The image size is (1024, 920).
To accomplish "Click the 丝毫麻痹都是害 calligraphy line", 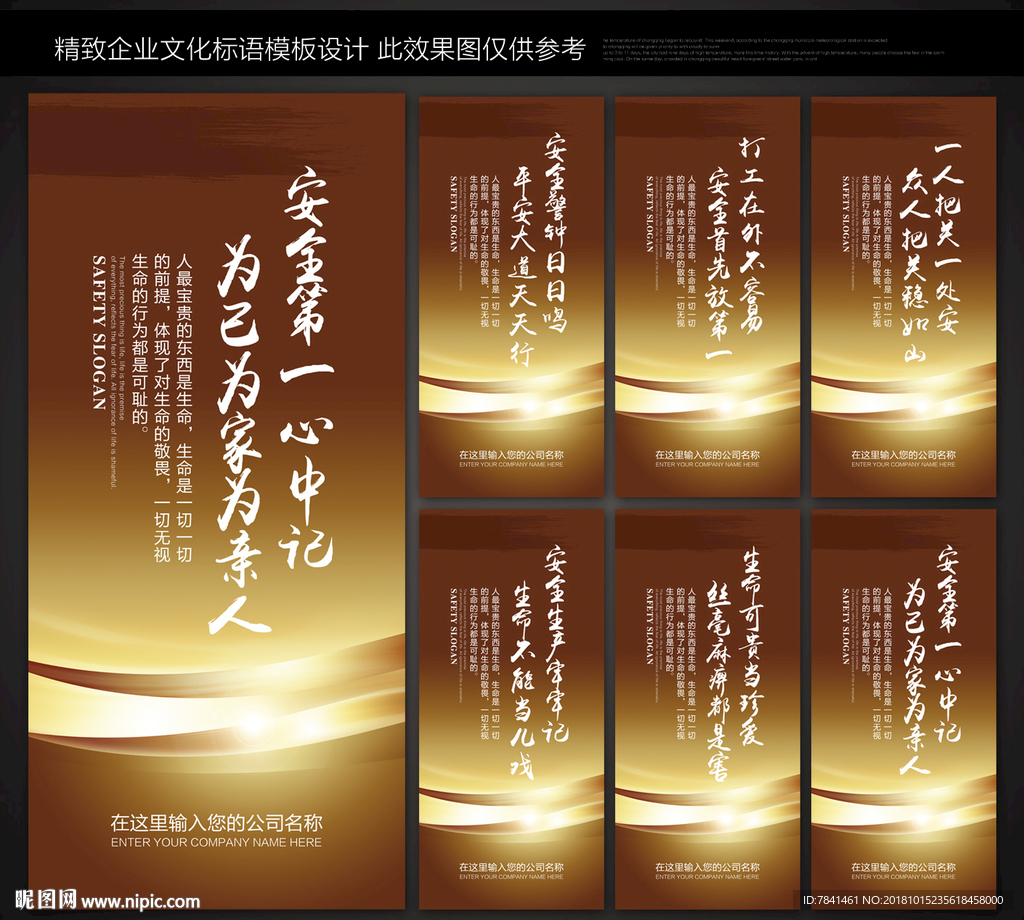I will coord(719,681).
